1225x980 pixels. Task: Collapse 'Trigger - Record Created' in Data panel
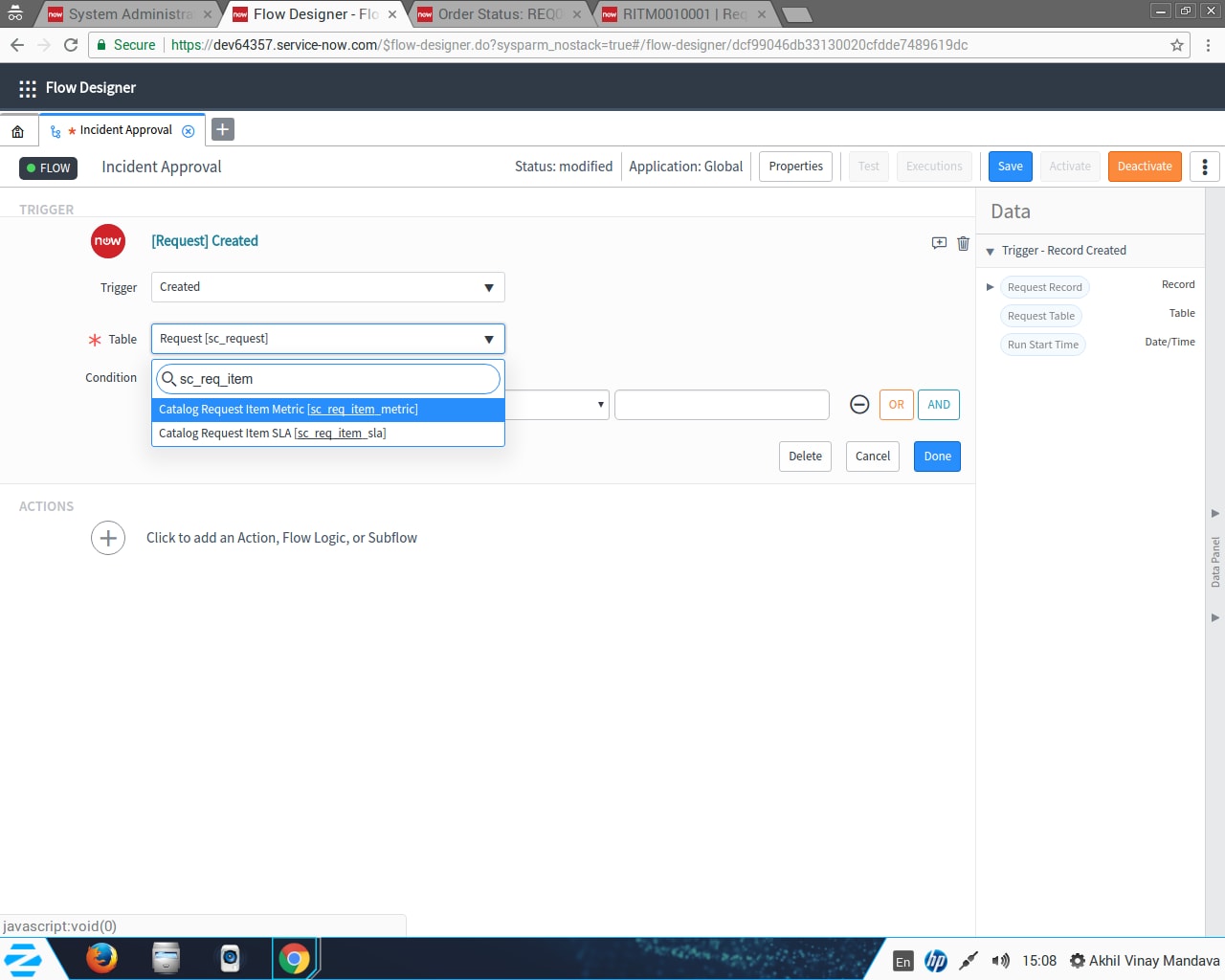coord(991,251)
